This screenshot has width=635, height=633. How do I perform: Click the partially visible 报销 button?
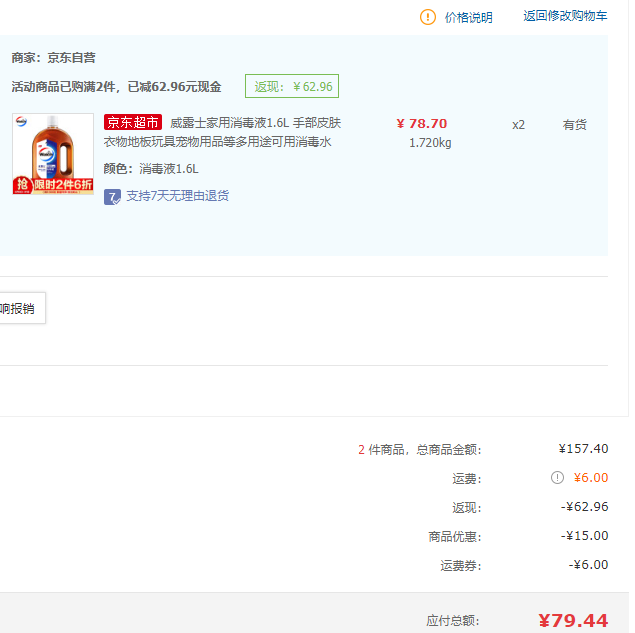click(22, 308)
